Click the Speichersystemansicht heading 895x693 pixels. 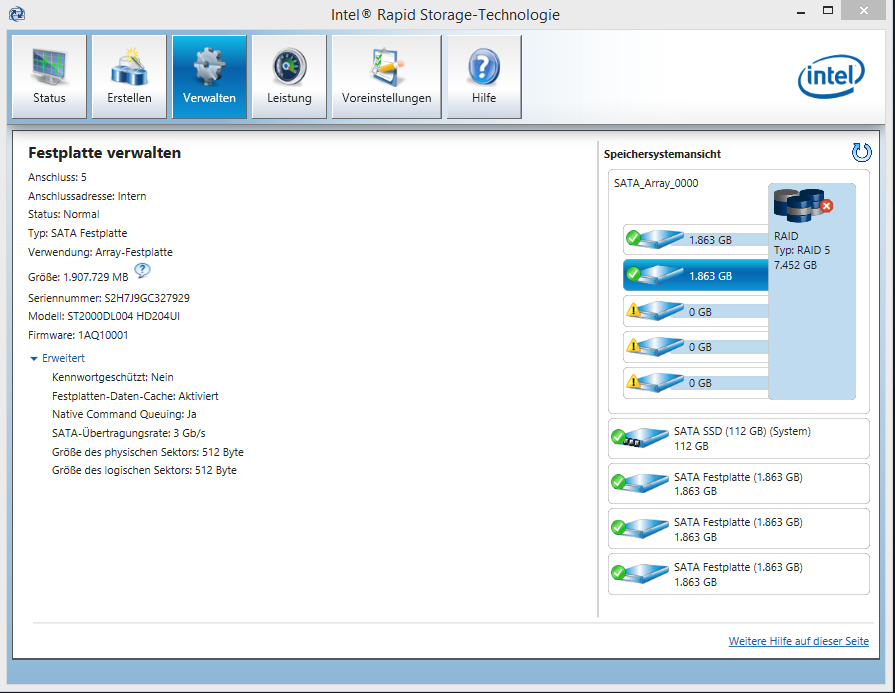point(662,154)
